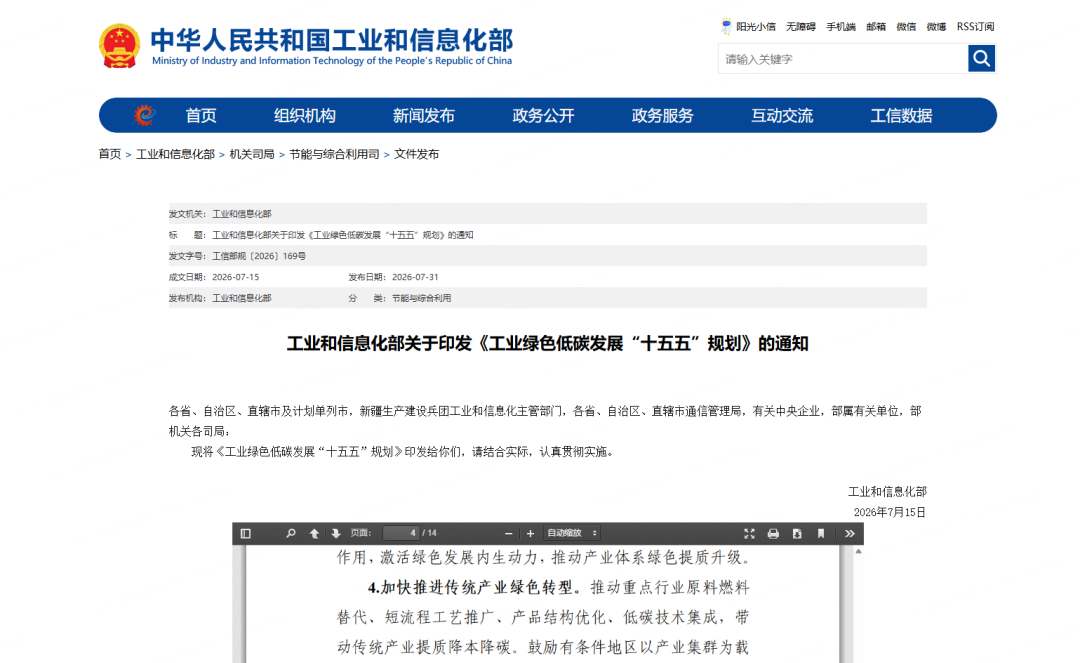Click the PDF scrollbar up arrow
Image resolution: width=1080 pixels, height=663 pixels.
(858, 551)
